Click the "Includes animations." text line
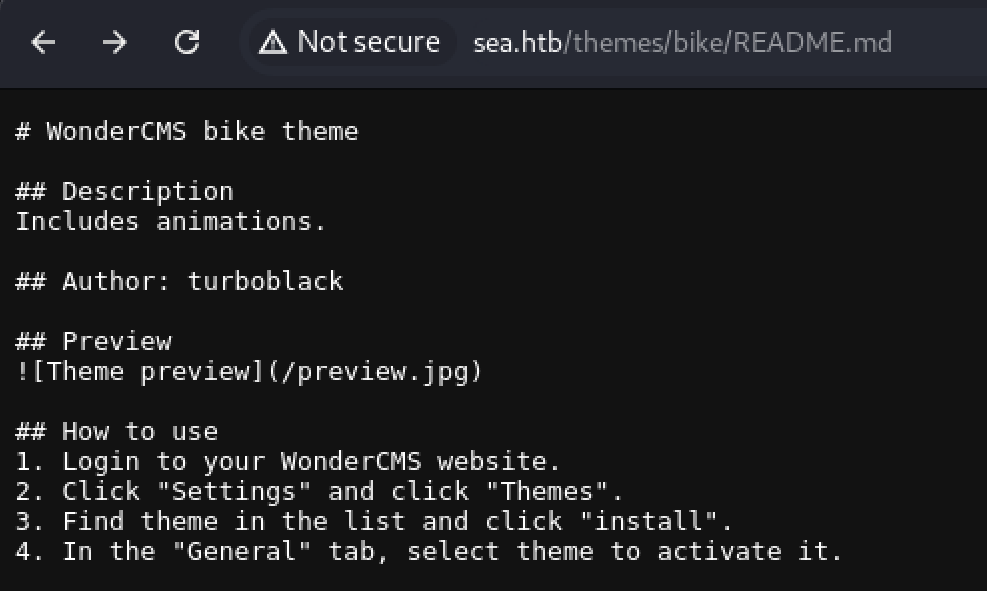This screenshot has height=591, width=987. click(170, 222)
